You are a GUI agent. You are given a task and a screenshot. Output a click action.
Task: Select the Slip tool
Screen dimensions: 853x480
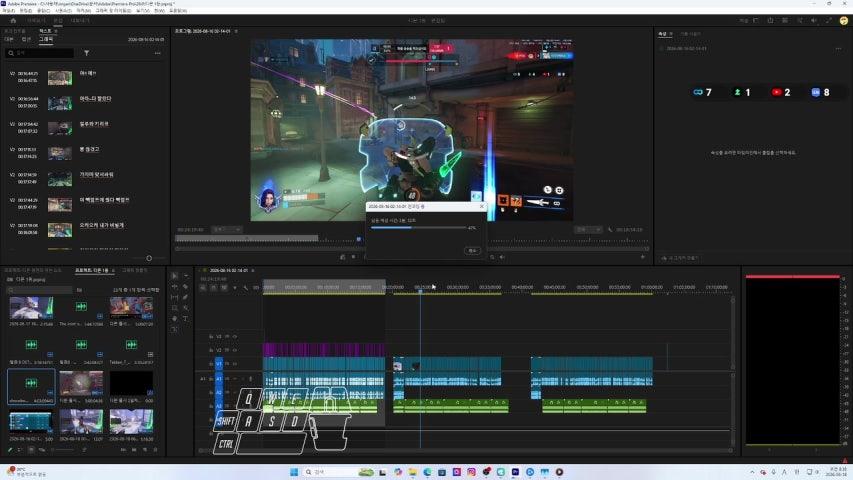pyautogui.click(x=175, y=297)
